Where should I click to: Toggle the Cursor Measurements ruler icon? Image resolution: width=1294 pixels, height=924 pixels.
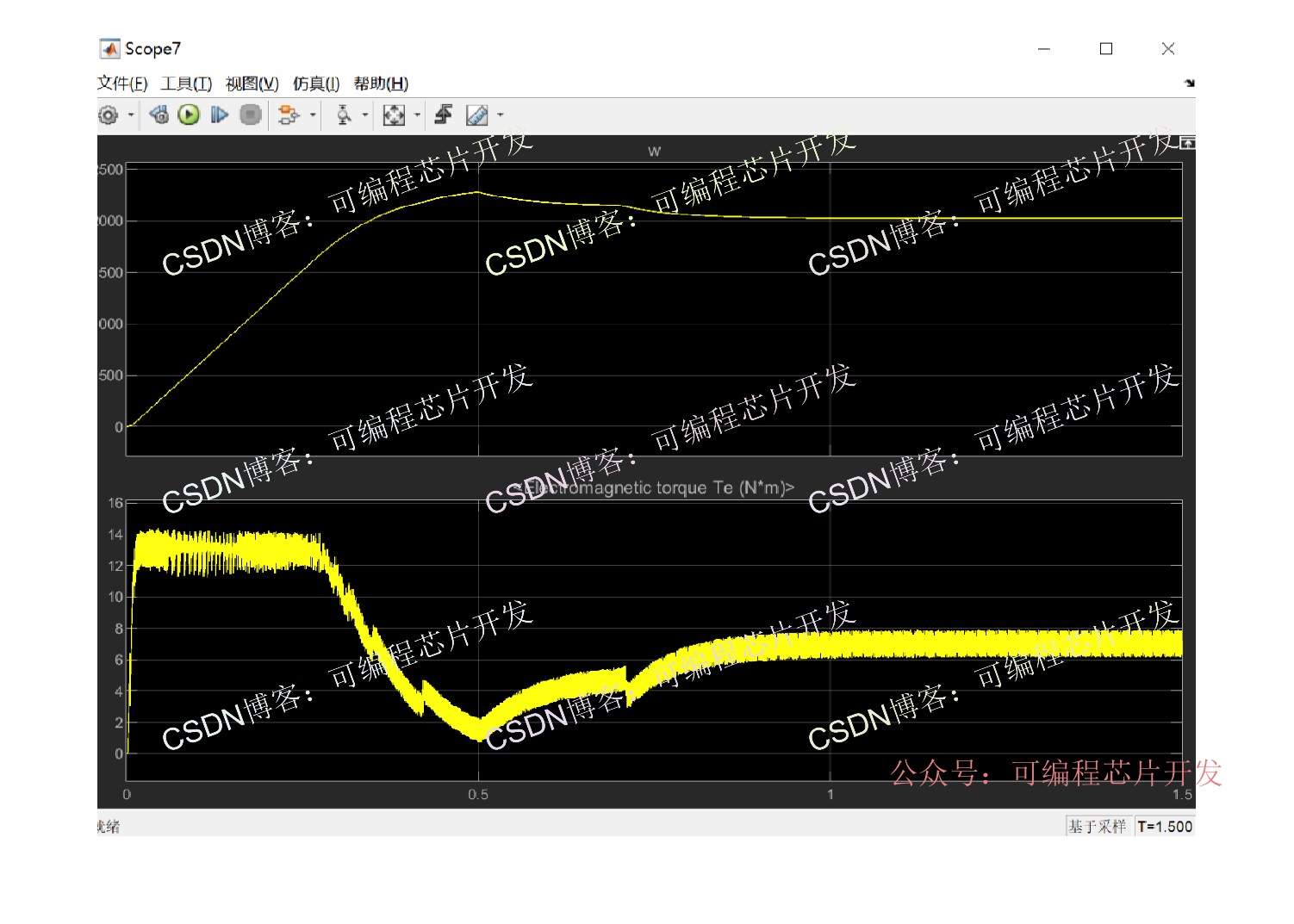click(x=476, y=115)
